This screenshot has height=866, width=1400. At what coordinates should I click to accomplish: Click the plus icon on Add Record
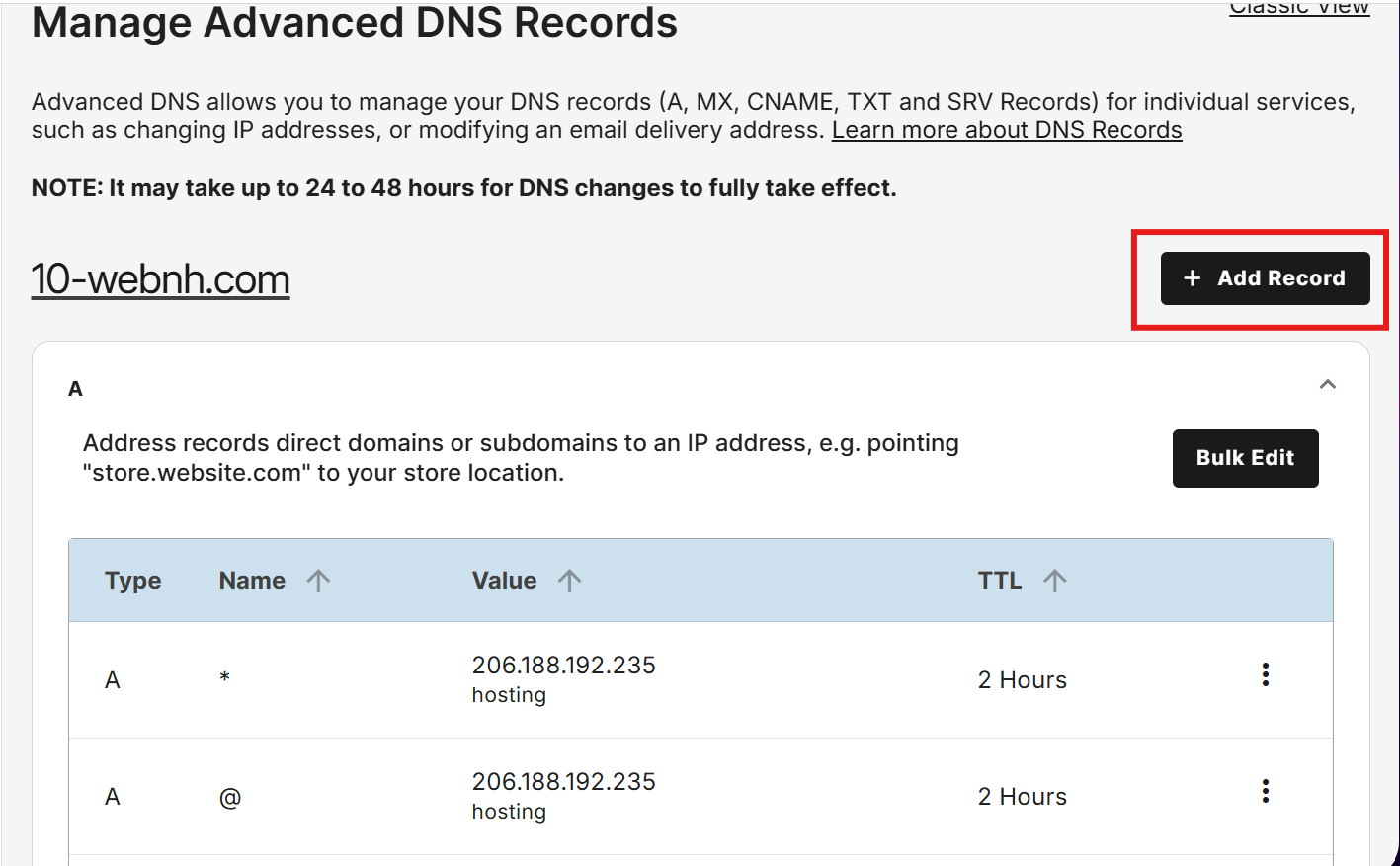point(1191,277)
